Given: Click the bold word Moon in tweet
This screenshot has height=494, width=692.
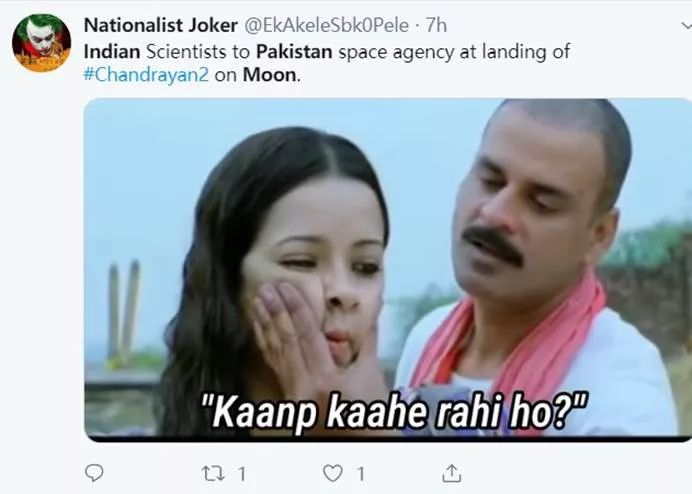Looking at the screenshot, I should (270, 75).
